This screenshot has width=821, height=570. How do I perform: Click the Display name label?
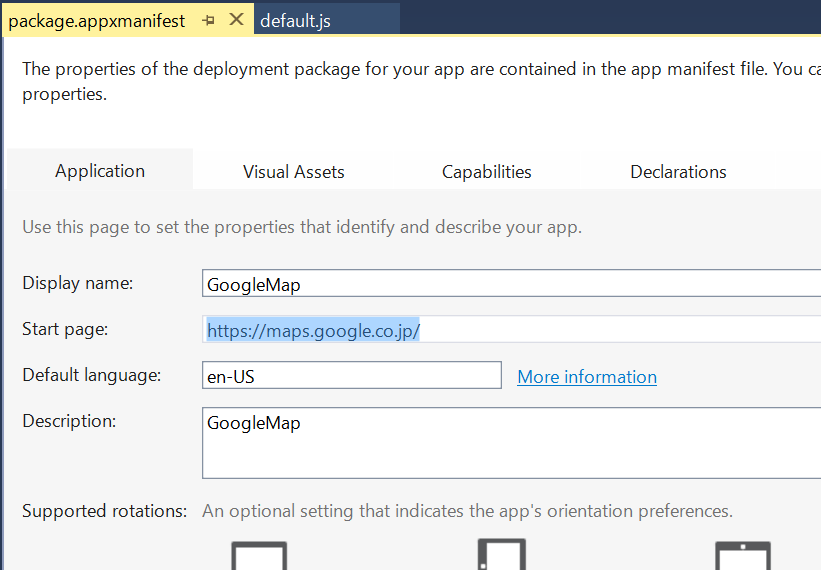78,283
